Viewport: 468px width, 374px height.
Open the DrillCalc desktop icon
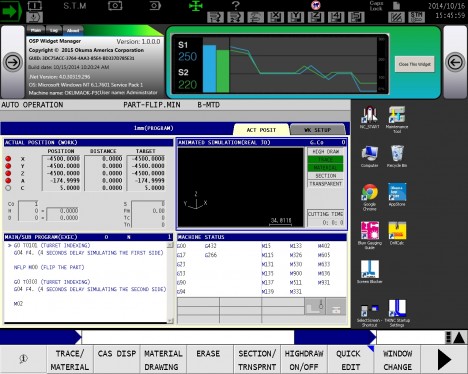click(397, 233)
